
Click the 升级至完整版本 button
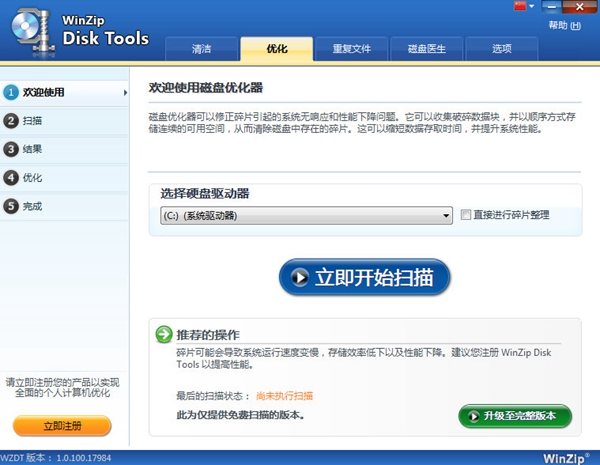(x=515, y=416)
